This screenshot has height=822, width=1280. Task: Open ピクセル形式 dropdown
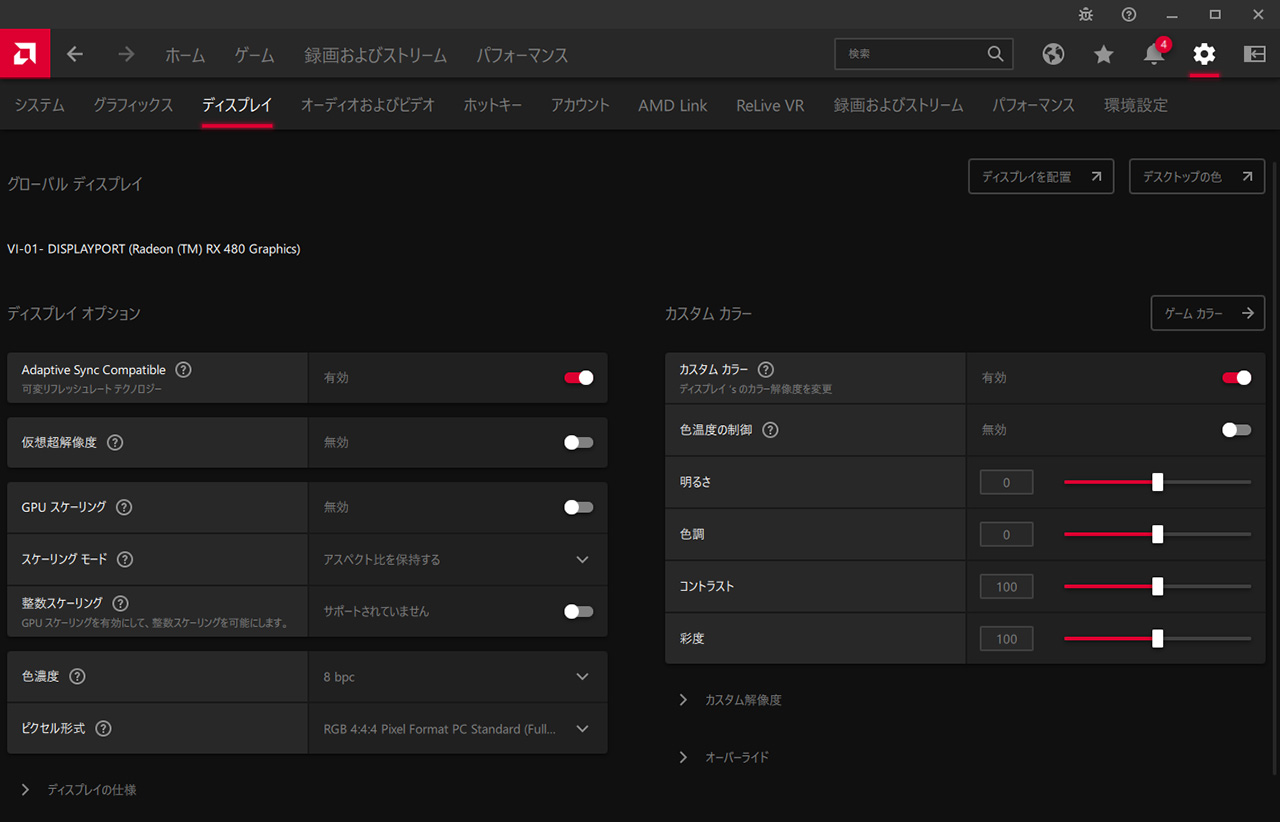pyautogui.click(x=458, y=729)
